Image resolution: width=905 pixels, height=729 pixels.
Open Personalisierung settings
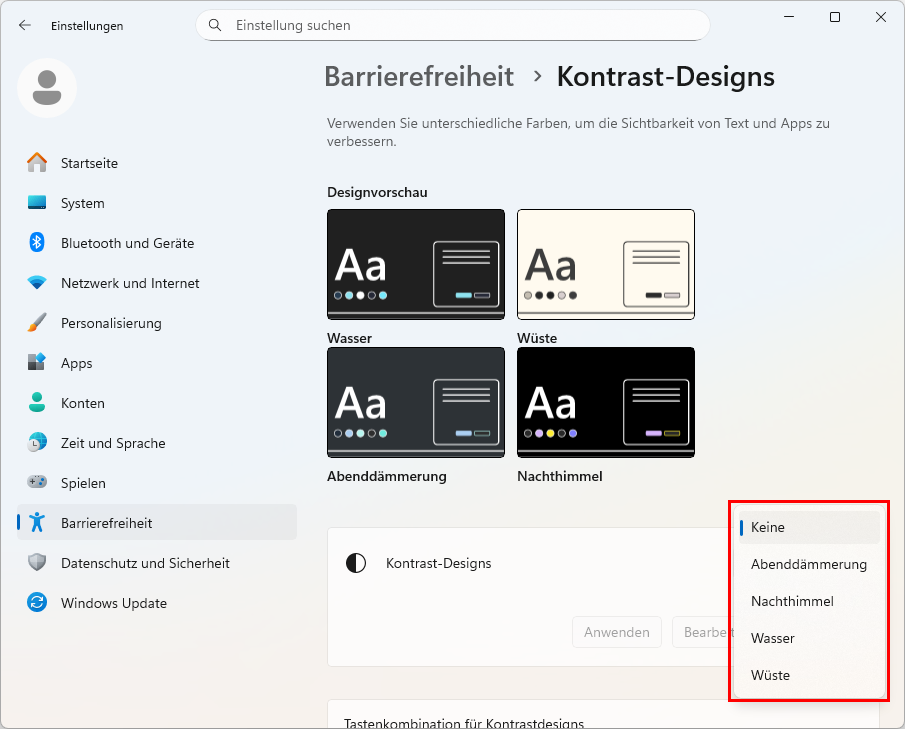[x=157, y=323]
